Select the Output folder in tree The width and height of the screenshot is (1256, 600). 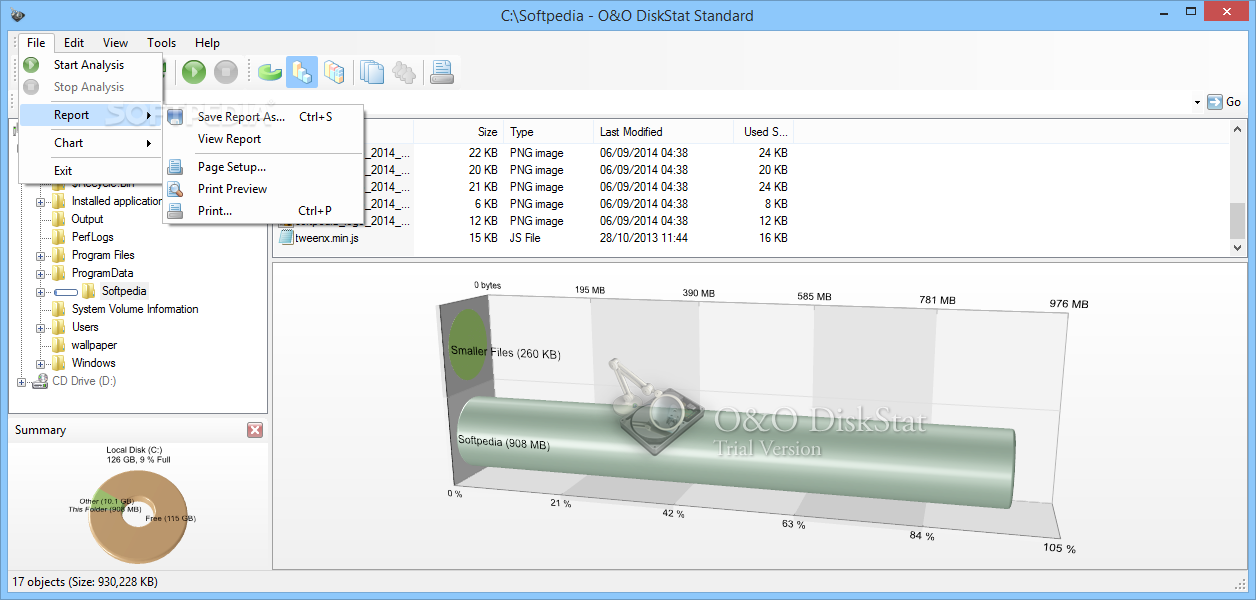[88, 219]
